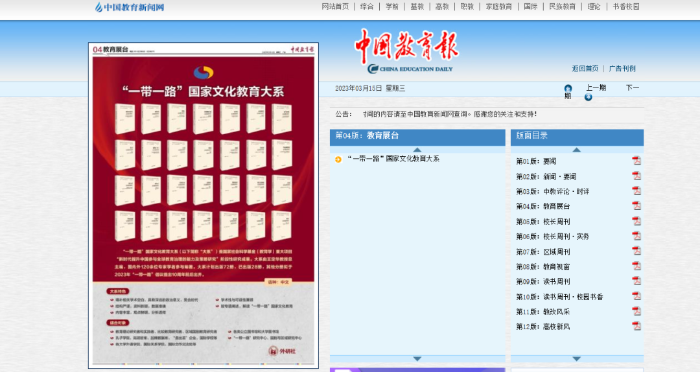Open PDF icon for 第08版 教育视窗
Viewport: 700px width, 372px height.
point(636,266)
